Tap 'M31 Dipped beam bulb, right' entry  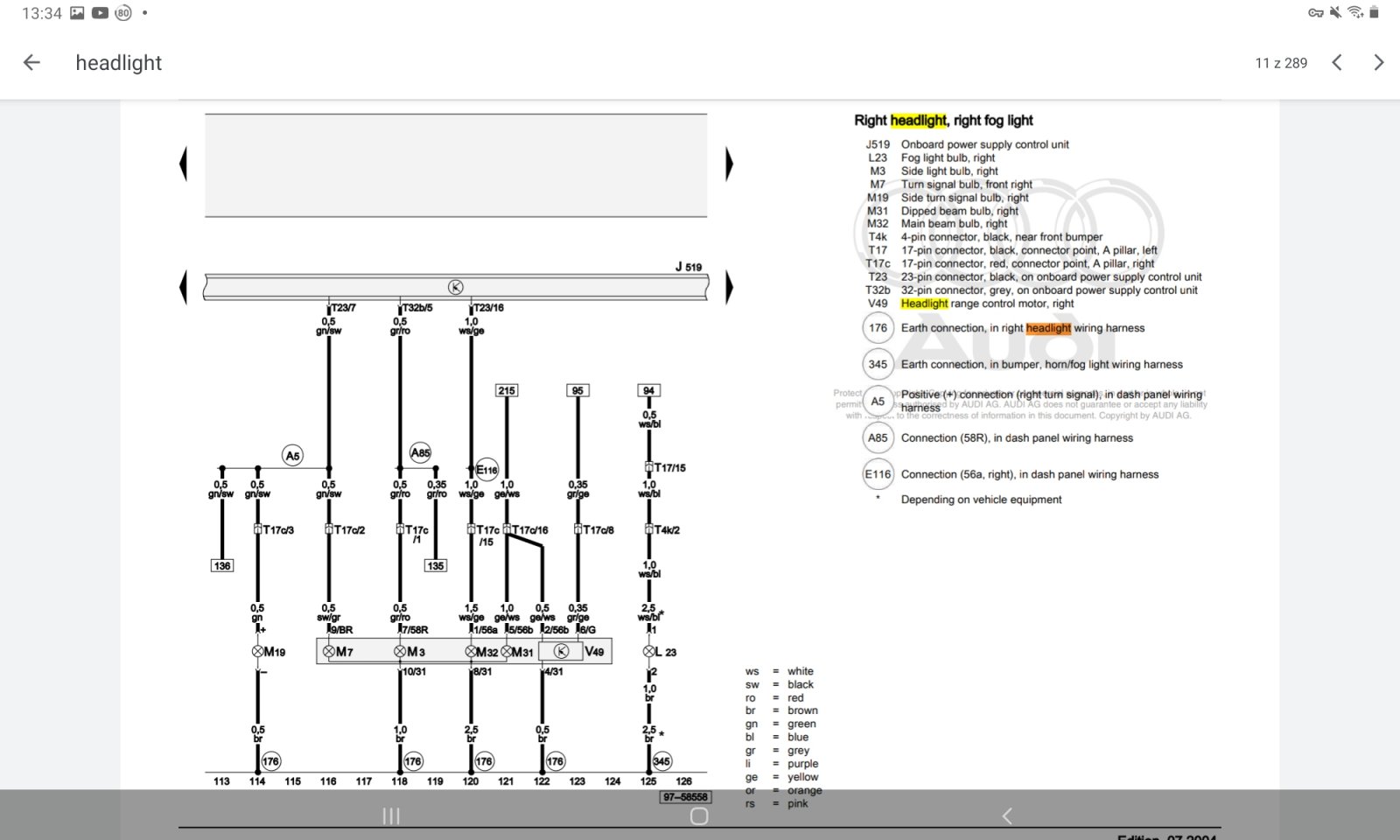pyautogui.click(x=942, y=211)
